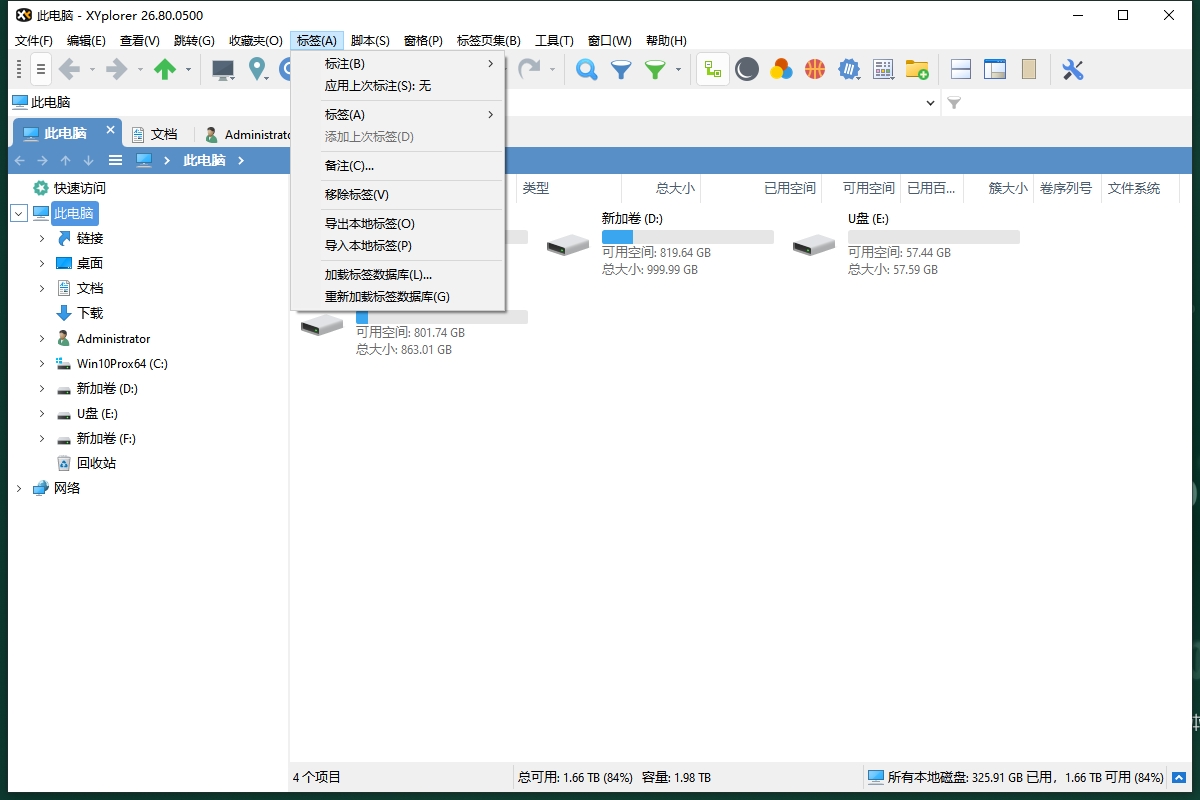
Task: Open the address bar dropdown arrow
Action: (x=930, y=102)
